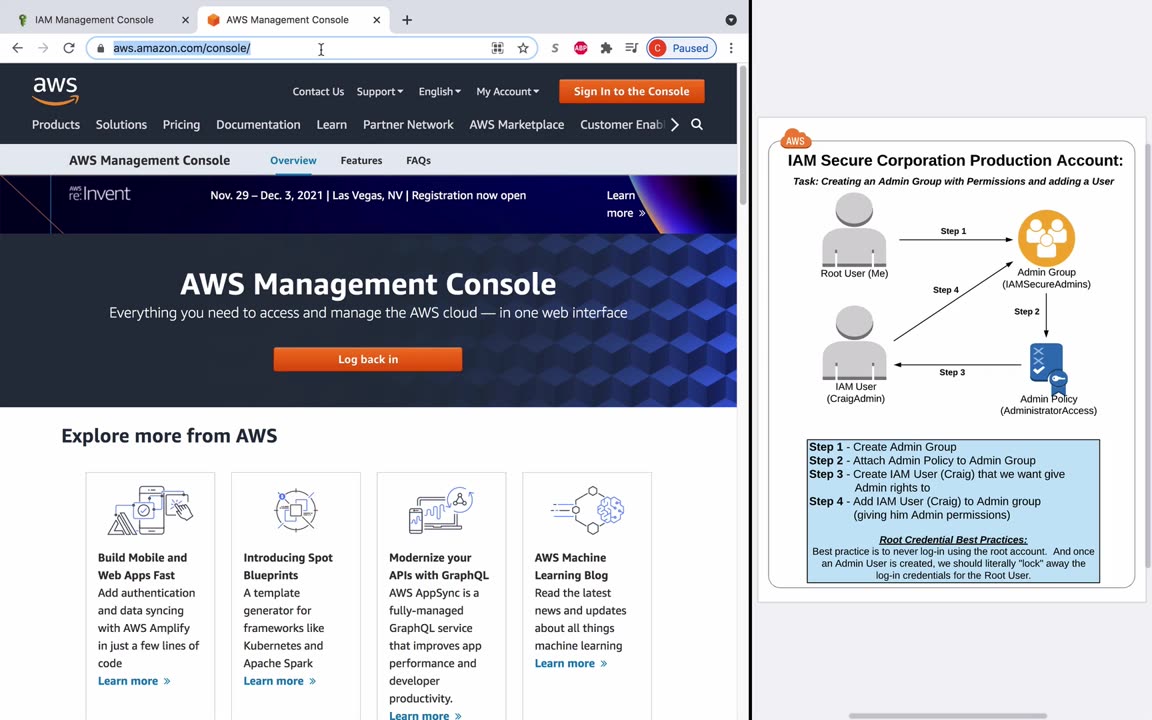Click the Machine Learning Blog illustration
The width and height of the screenshot is (1152, 720).
pos(588,510)
